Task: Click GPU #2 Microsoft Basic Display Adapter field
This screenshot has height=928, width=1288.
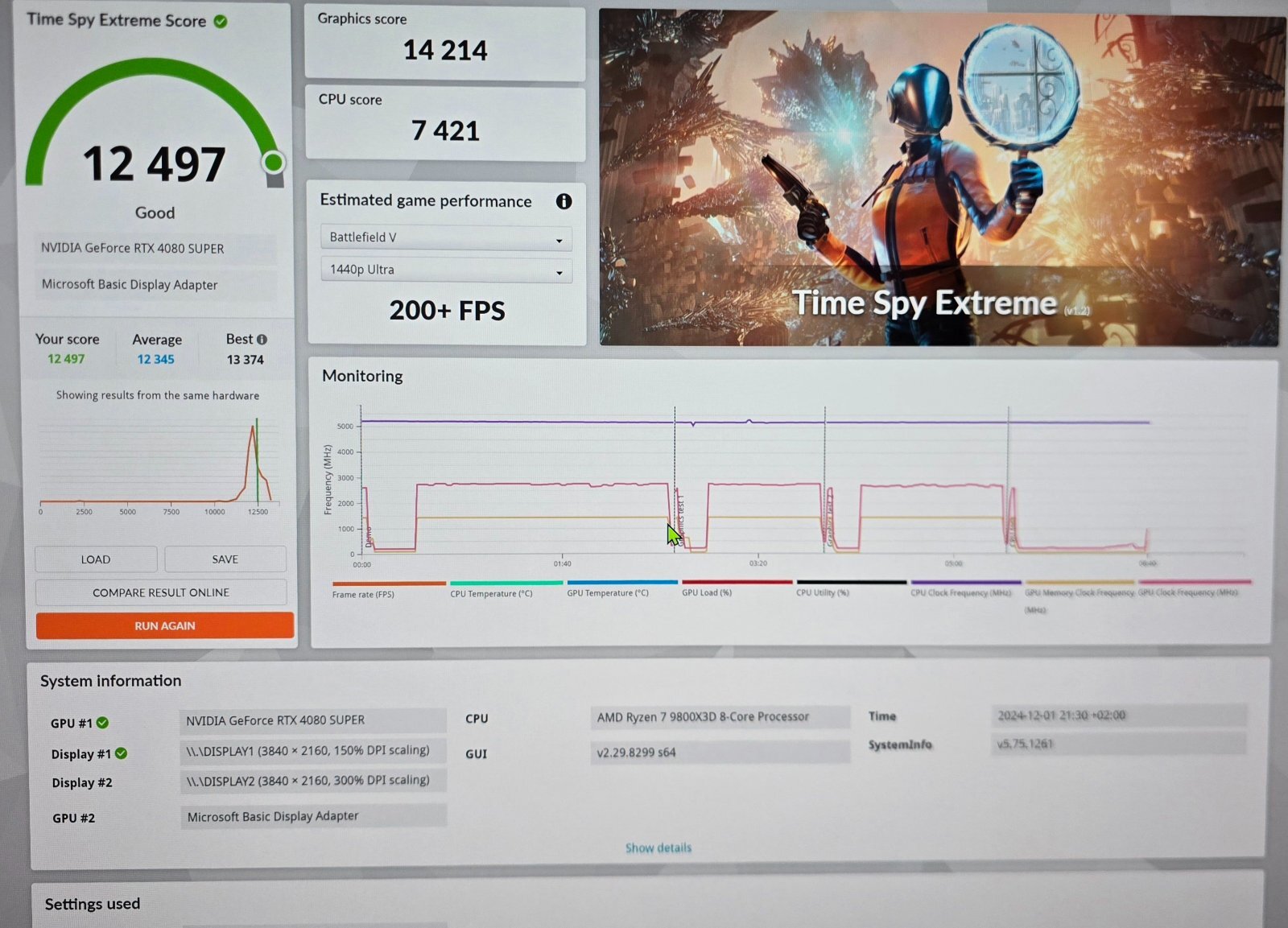Action: coord(313,816)
